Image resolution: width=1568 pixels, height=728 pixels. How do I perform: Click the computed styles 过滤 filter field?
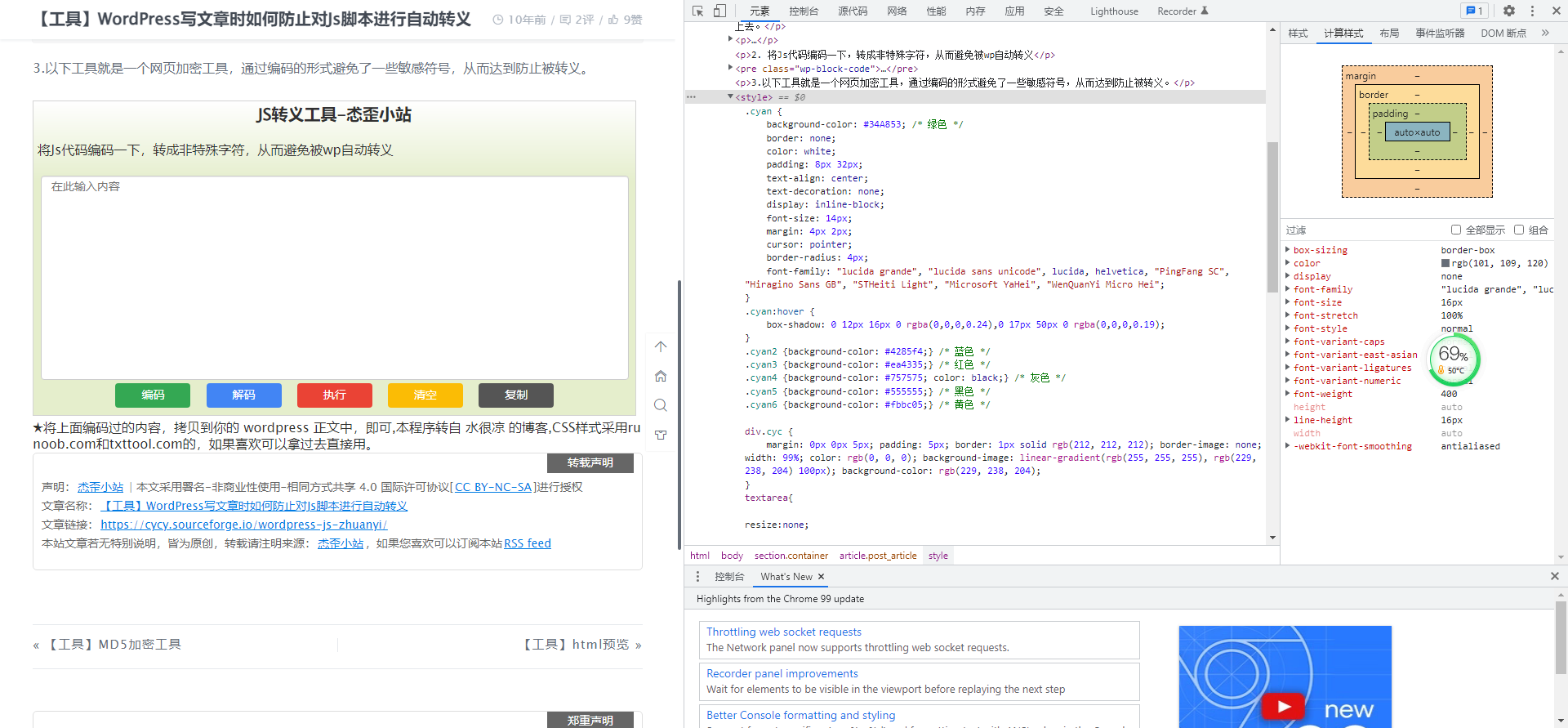(1364, 230)
